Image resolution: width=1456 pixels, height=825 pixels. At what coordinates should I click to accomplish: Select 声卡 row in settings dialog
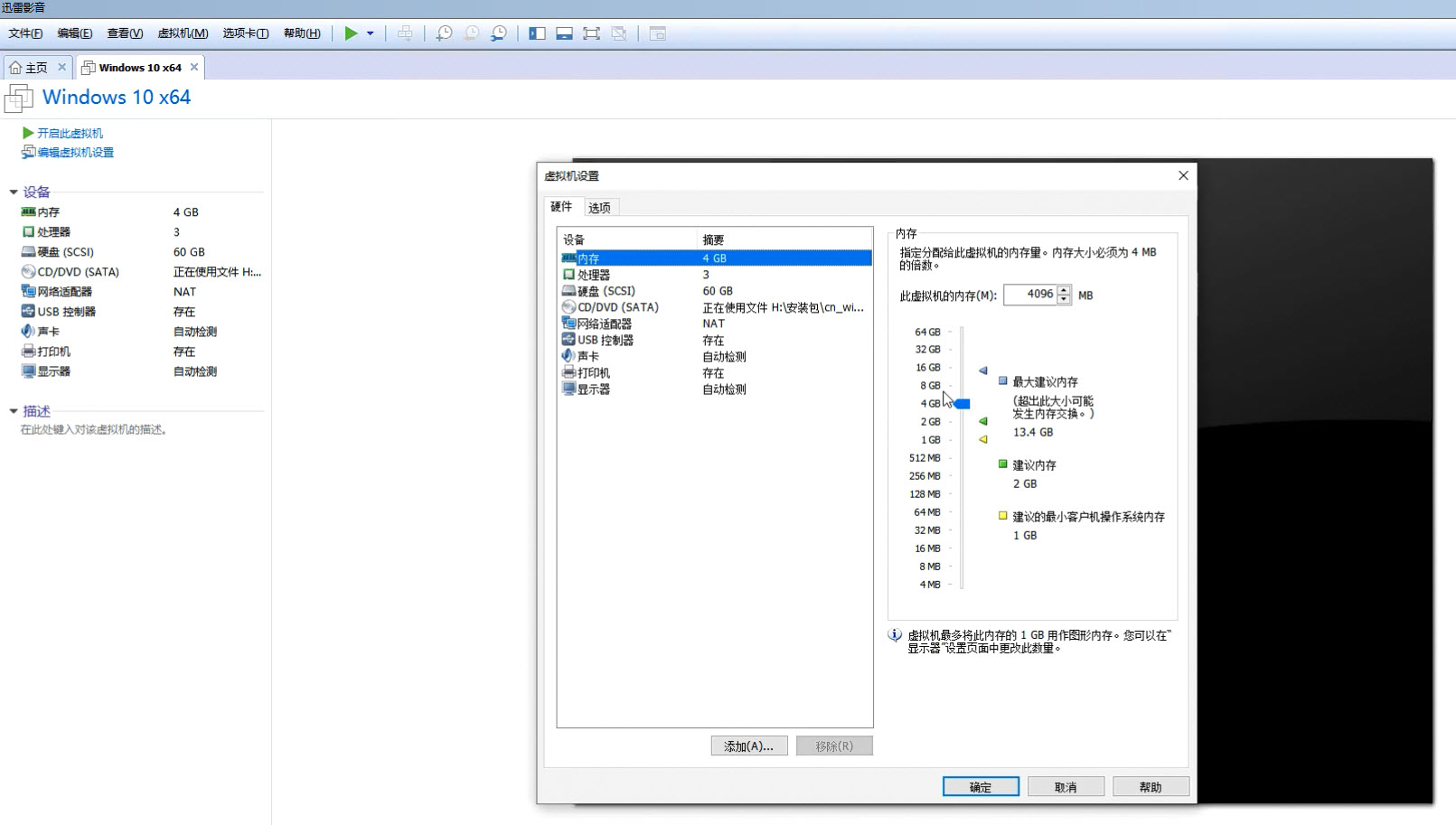pos(716,357)
